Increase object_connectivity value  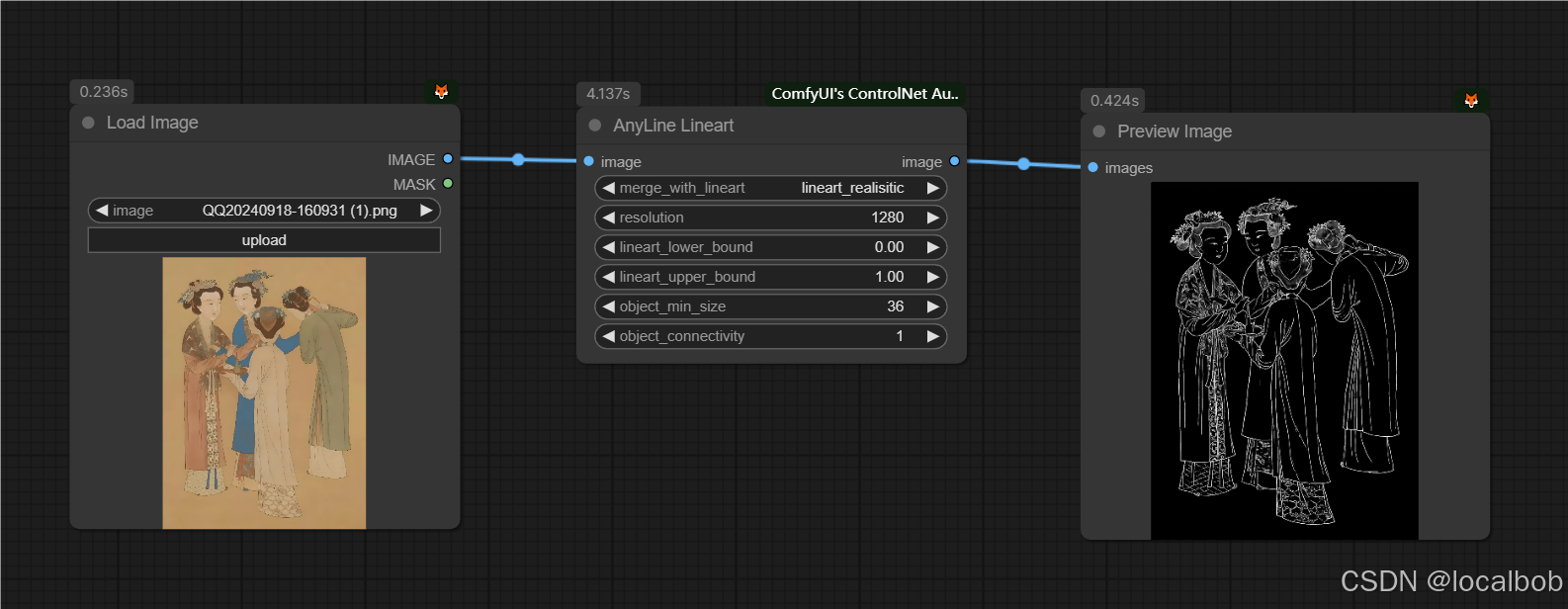(x=932, y=336)
